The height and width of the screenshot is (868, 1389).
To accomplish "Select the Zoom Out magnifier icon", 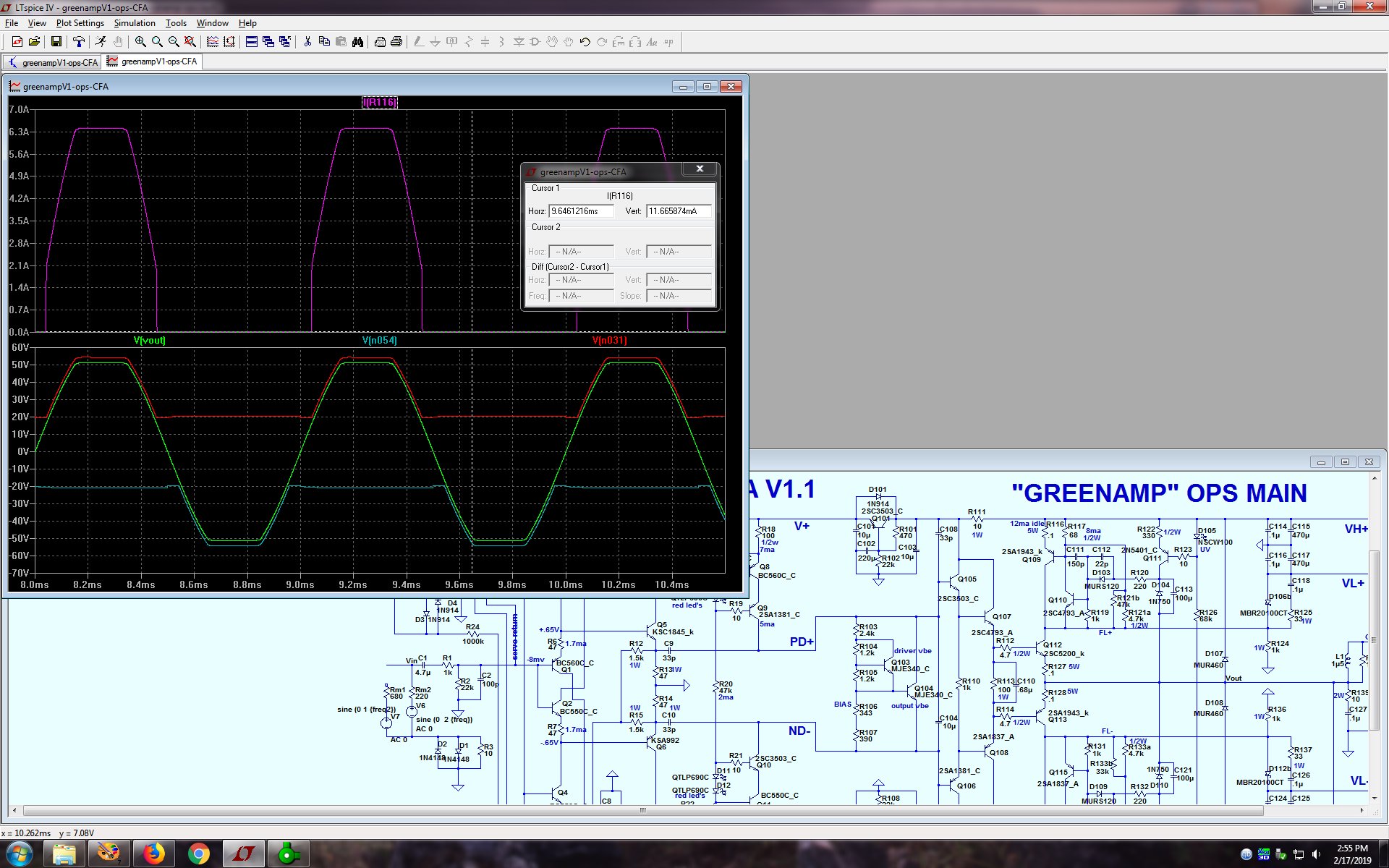I will (x=174, y=42).
